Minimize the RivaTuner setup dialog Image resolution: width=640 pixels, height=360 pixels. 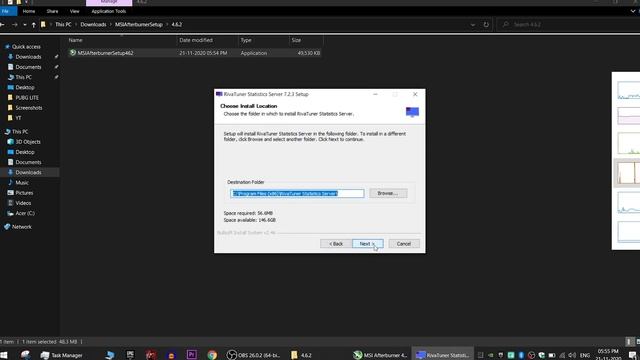(375, 94)
